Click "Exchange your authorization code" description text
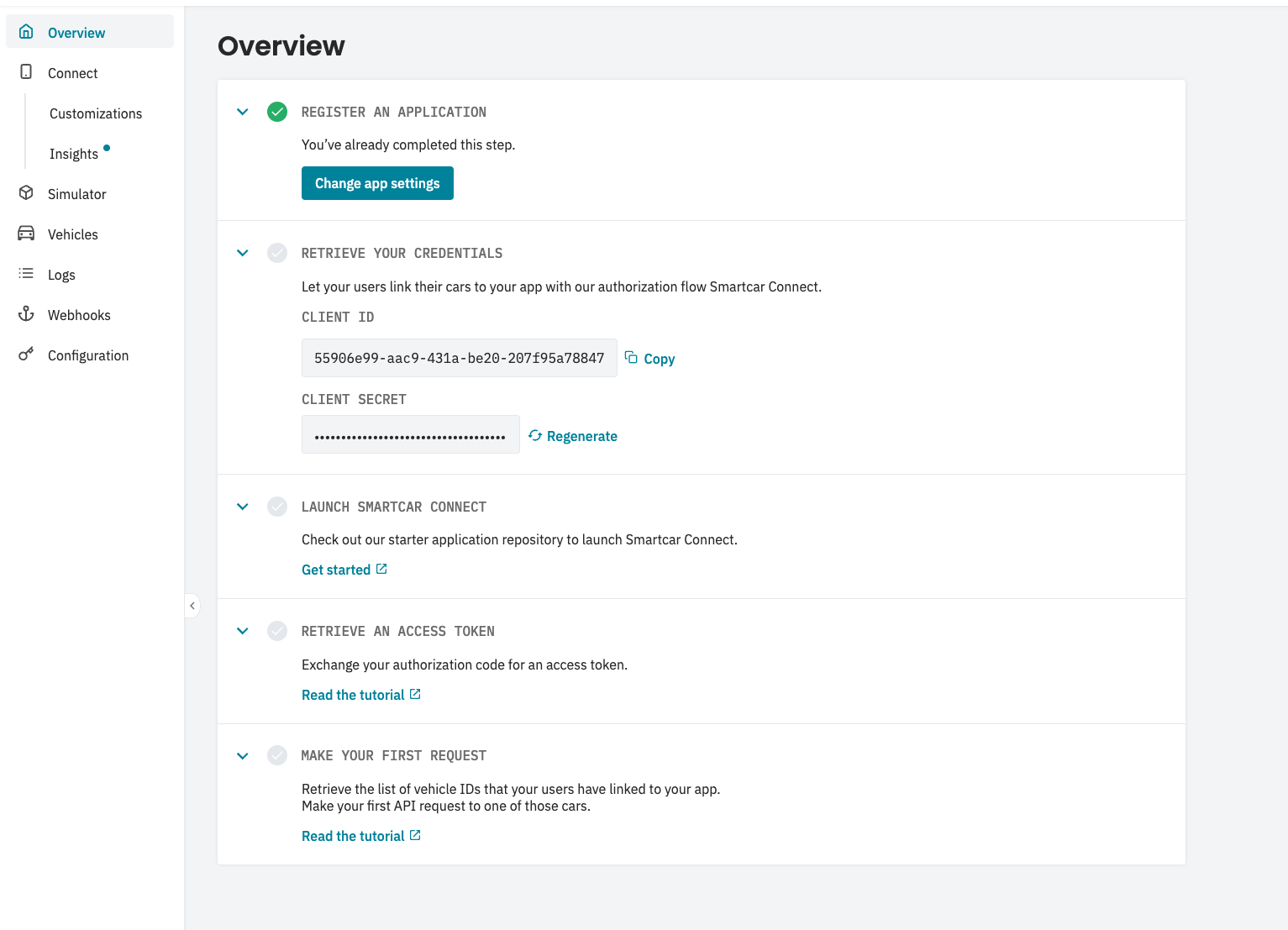This screenshot has height=930, width=1288. 465,665
